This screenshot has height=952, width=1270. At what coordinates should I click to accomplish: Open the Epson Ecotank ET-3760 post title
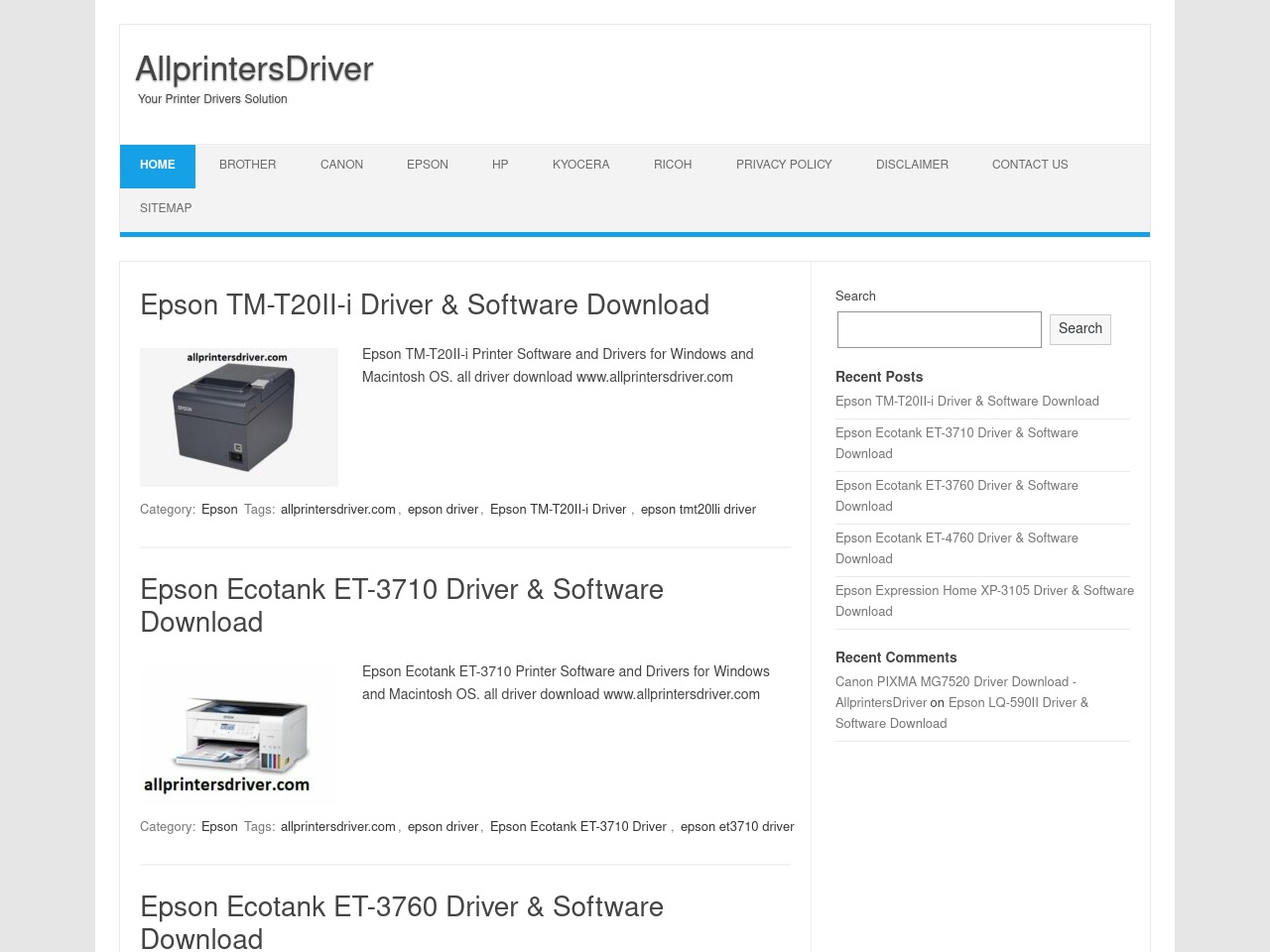[402, 922]
